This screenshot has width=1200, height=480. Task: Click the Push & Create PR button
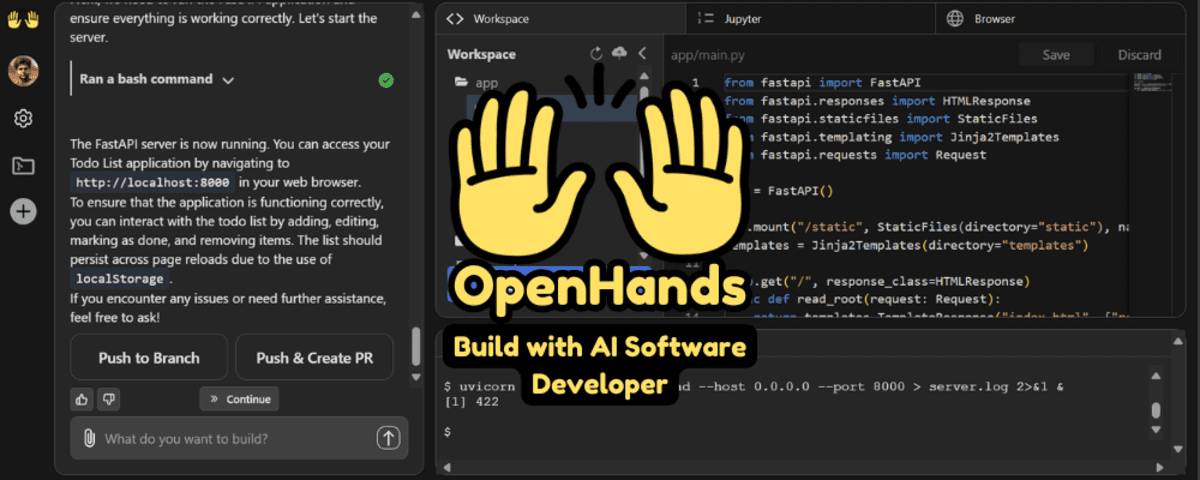click(x=314, y=358)
